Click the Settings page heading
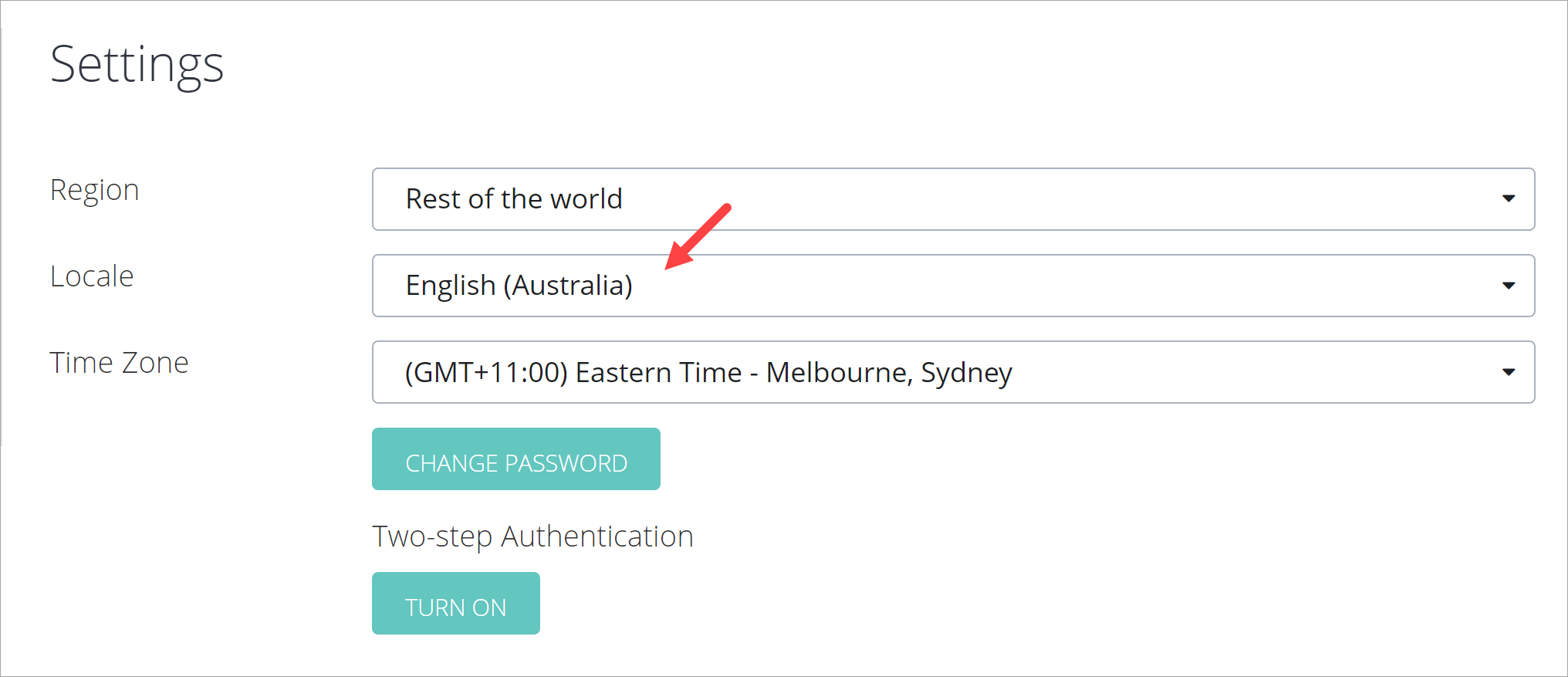 coord(137,65)
